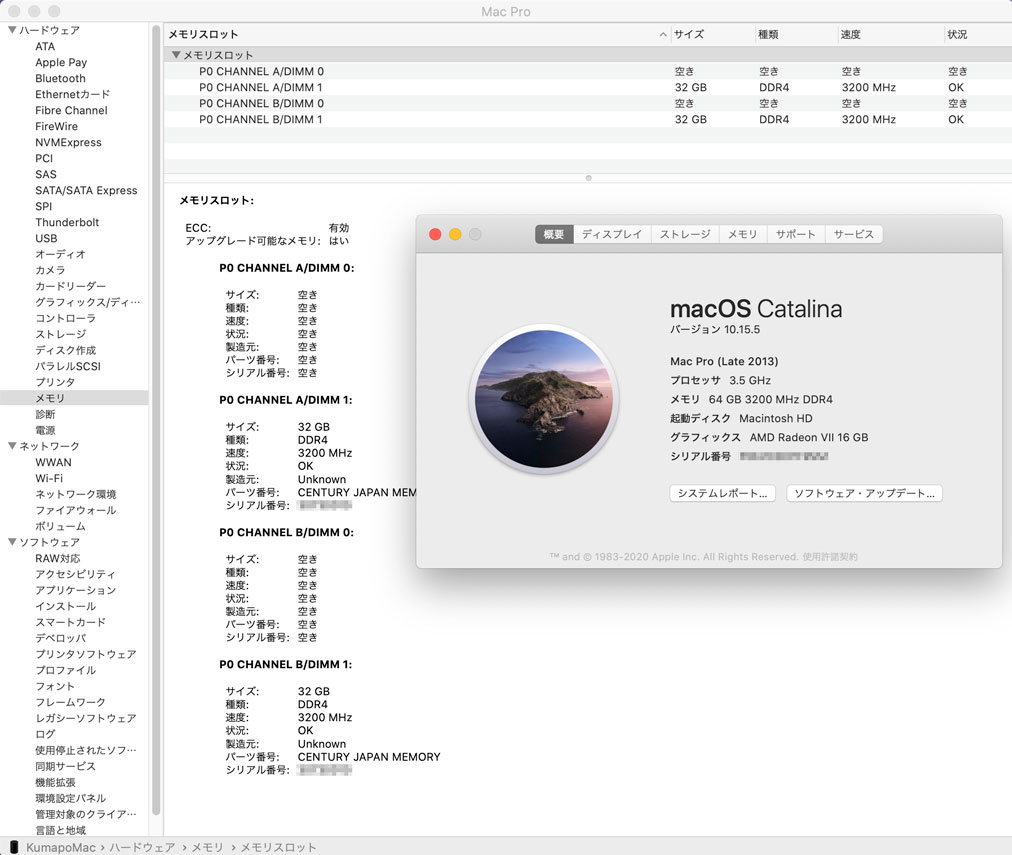Click the yellow minimize button on About window
Screen dimensions: 1012x855
455,234
